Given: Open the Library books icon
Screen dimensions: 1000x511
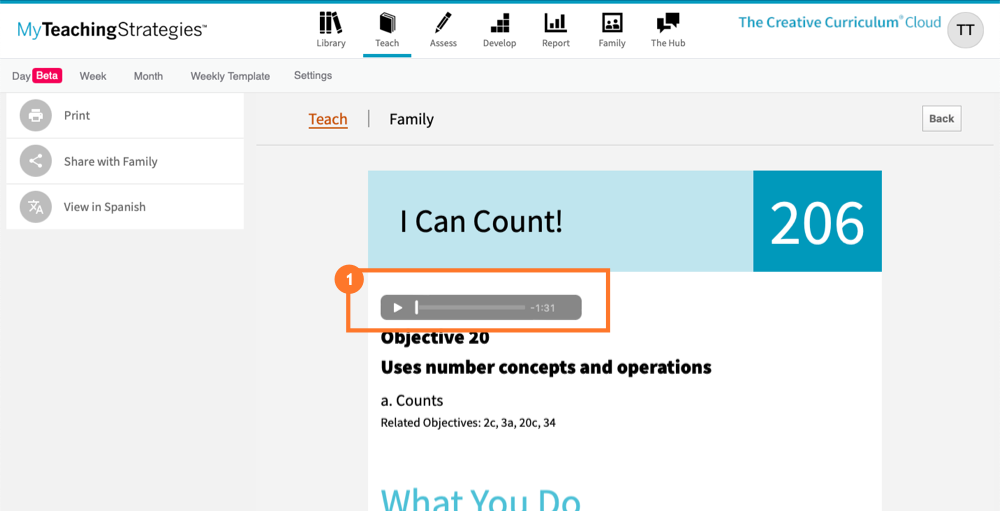Looking at the screenshot, I should (x=330, y=23).
